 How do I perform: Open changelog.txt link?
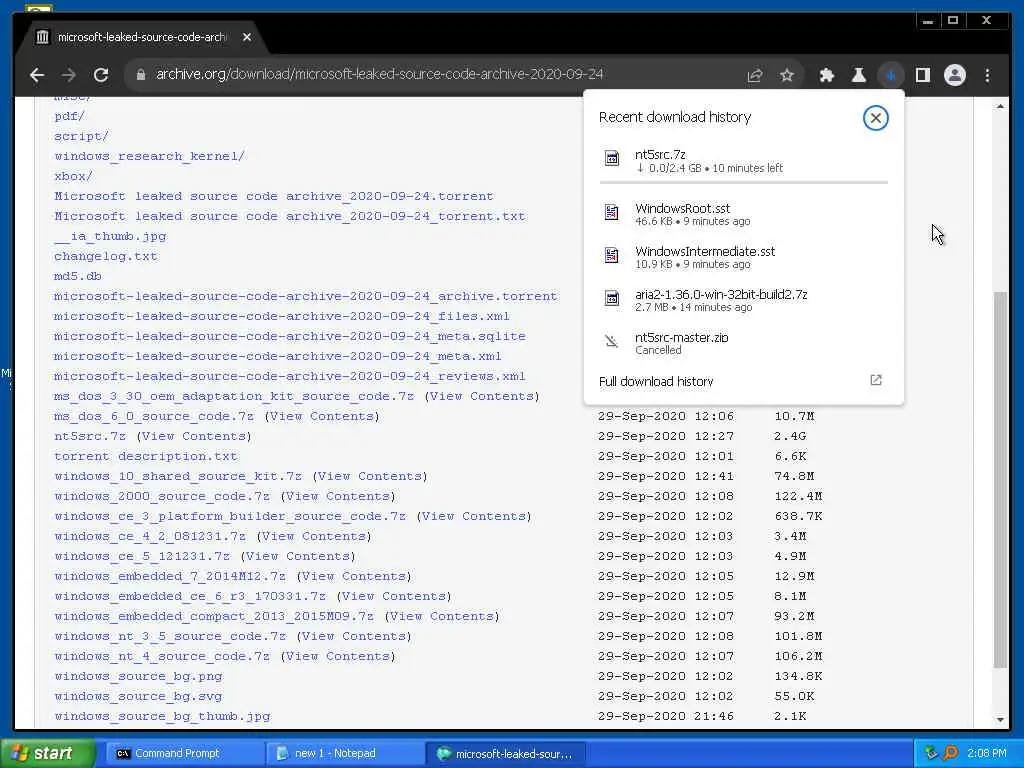[x=106, y=256]
